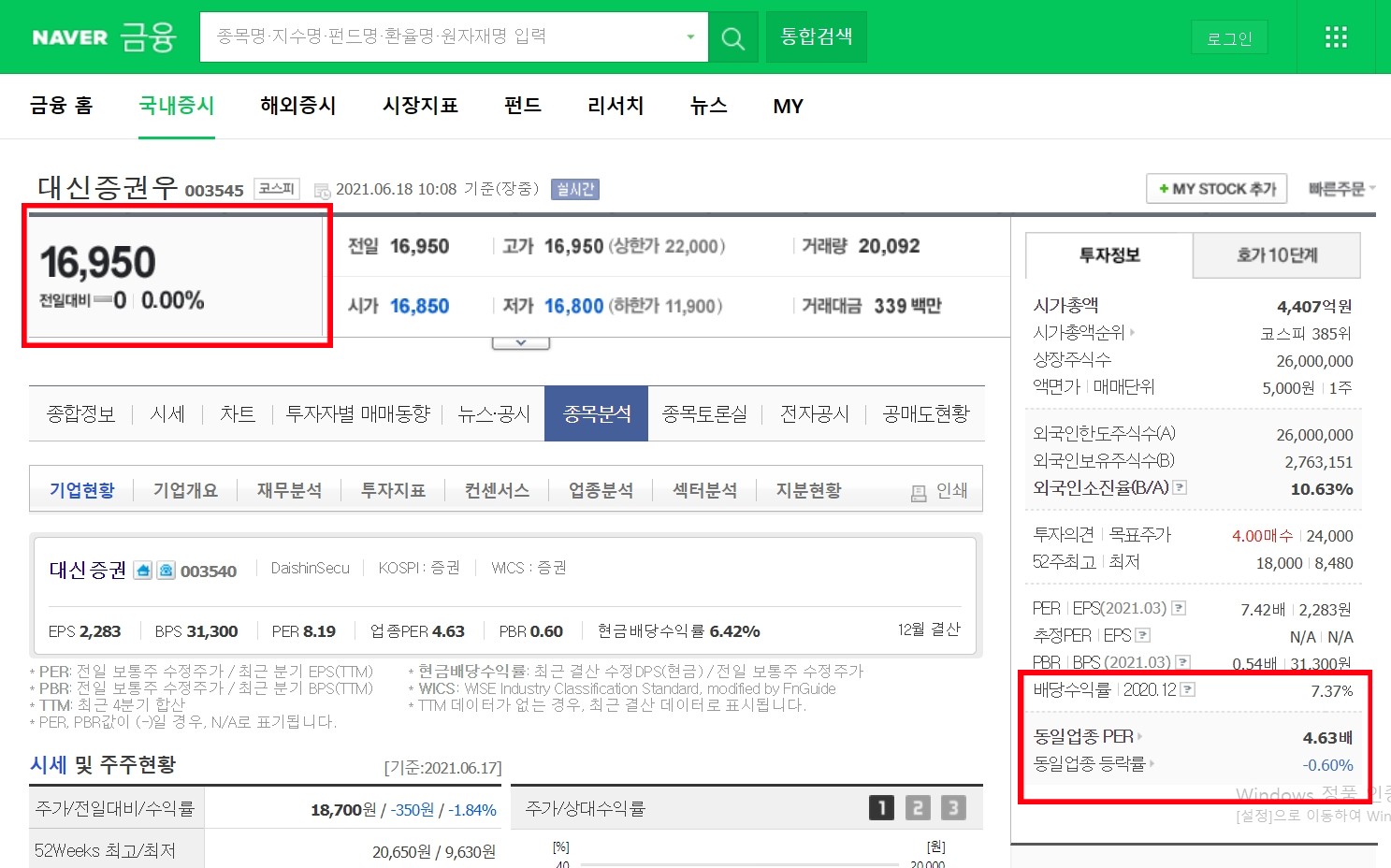Switch to 투자정보 tab
This screenshot has width=1391, height=868.
1109,255
